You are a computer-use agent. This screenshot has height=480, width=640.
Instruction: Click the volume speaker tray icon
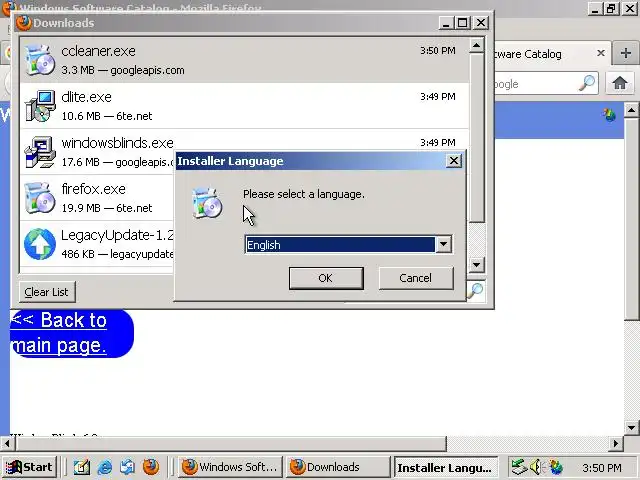[536, 467]
